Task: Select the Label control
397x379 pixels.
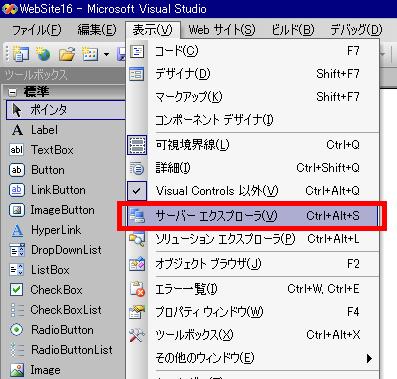Action: [x=66, y=130]
